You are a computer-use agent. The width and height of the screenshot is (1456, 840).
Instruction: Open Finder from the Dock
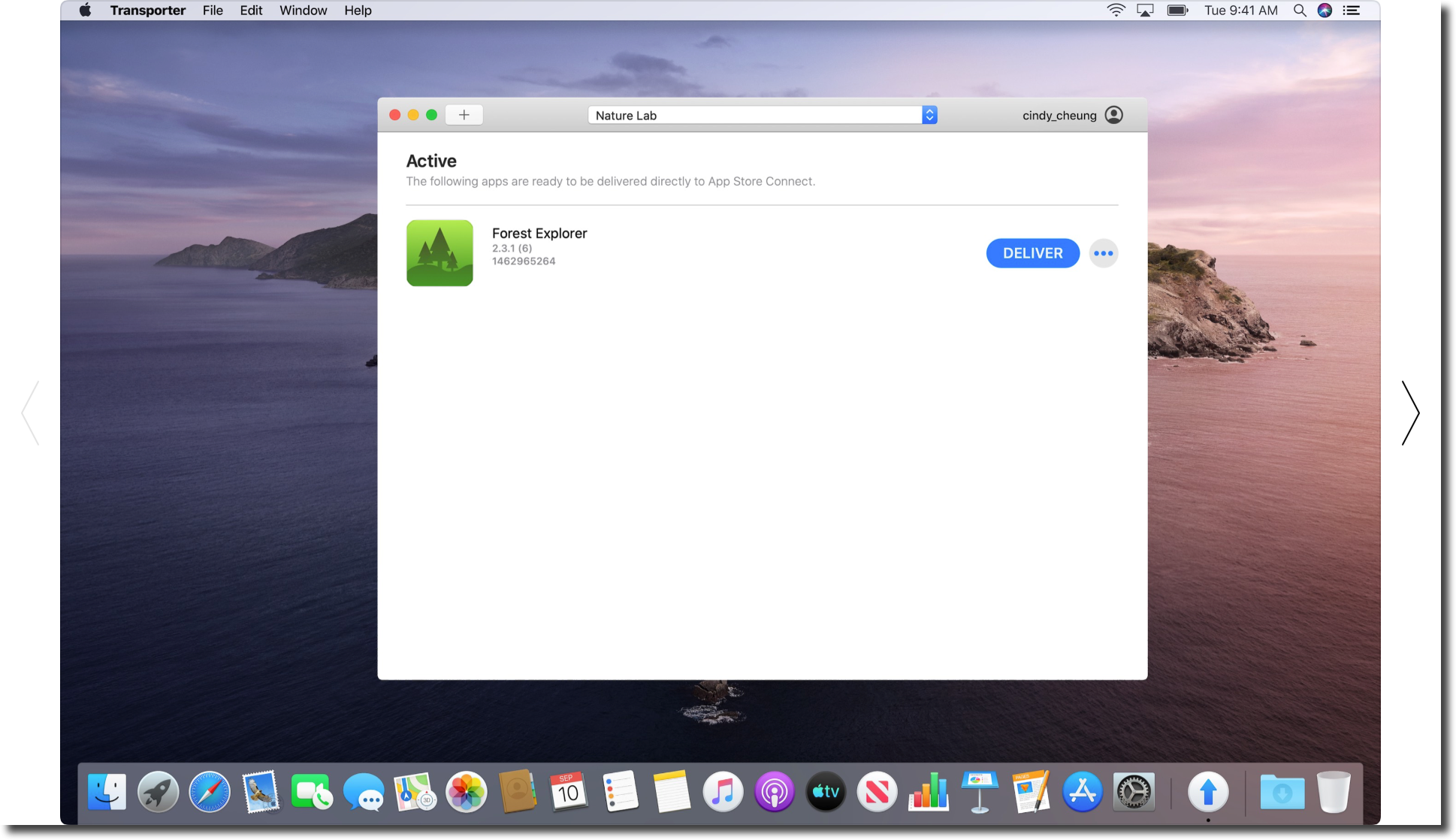[x=107, y=792]
